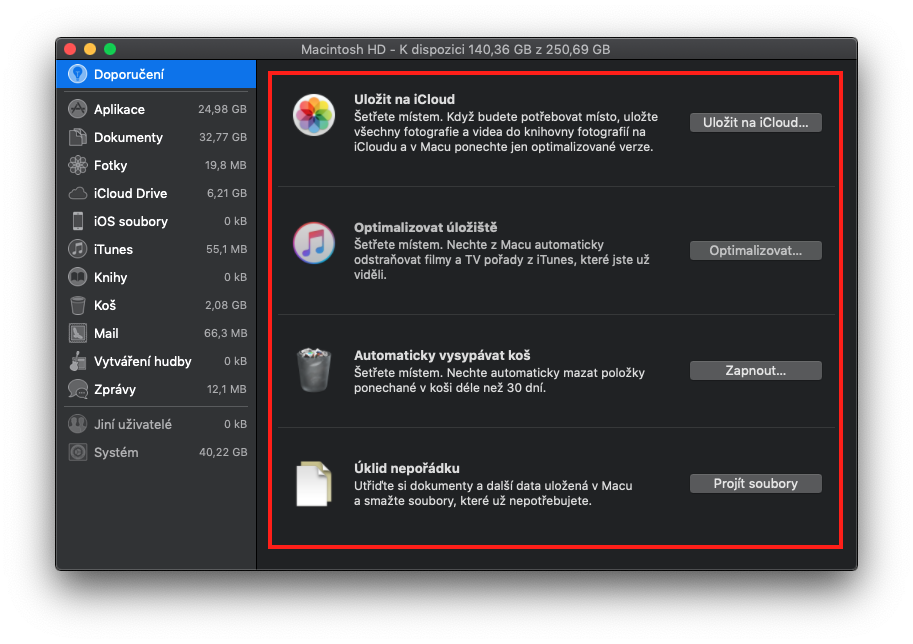Select the Koš category row

pyautogui.click(x=156, y=305)
